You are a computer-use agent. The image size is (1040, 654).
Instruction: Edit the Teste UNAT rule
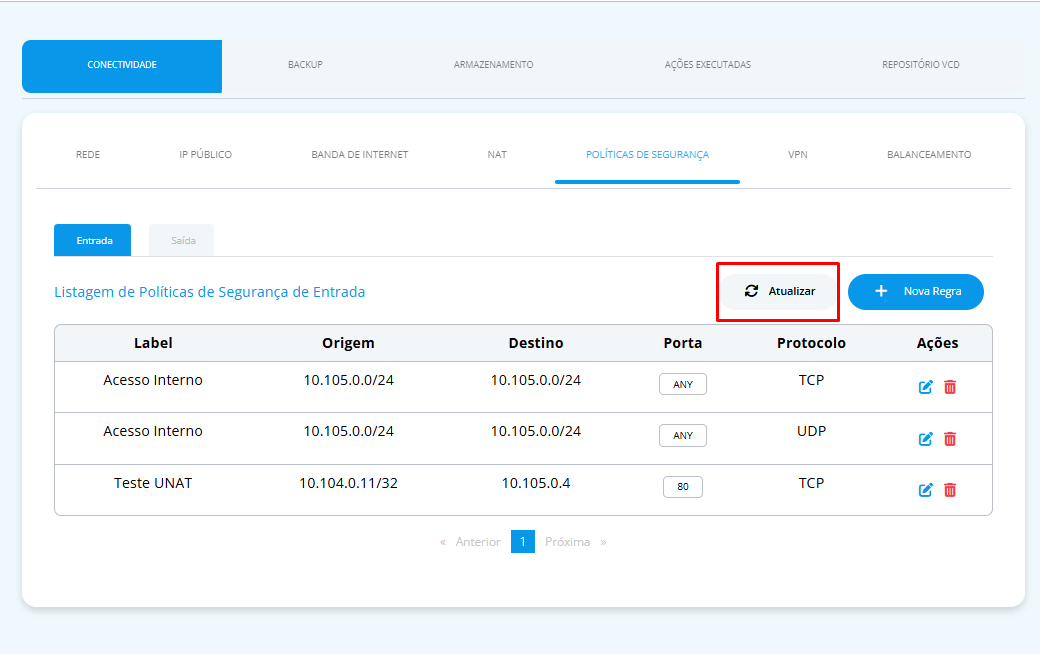coord(925,490)
